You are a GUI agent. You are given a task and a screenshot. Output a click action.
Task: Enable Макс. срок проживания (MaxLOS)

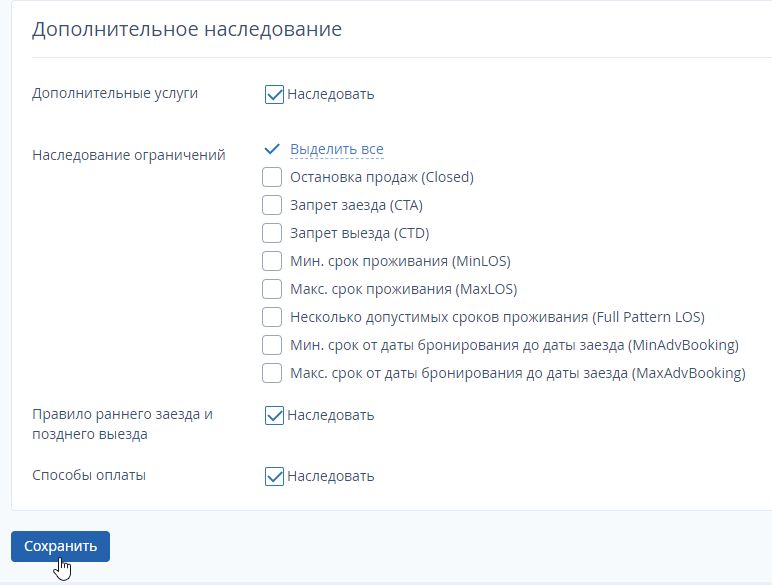coord(272,289)
